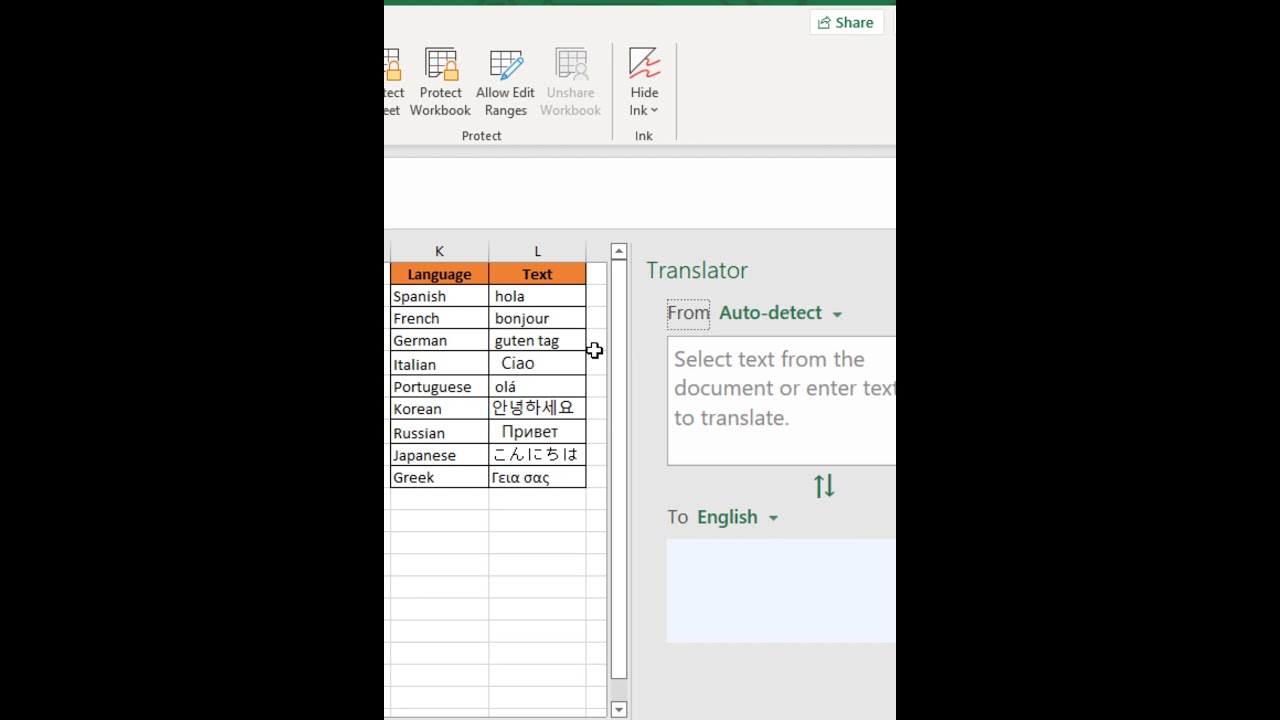Click the Hide Ink pen icon
The image size is (1280, 720).
pos(645,63)
